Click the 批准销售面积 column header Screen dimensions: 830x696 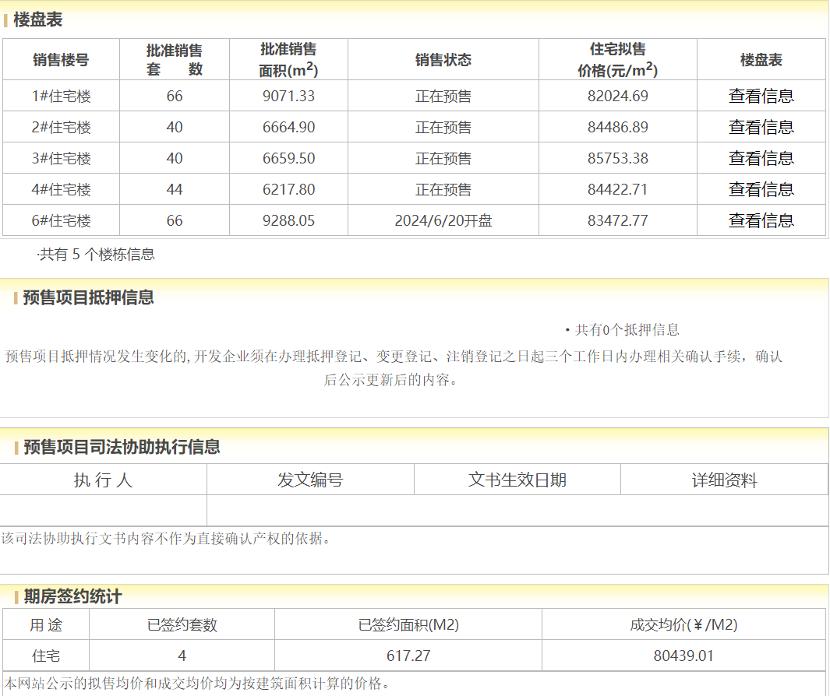coord(288,59)
